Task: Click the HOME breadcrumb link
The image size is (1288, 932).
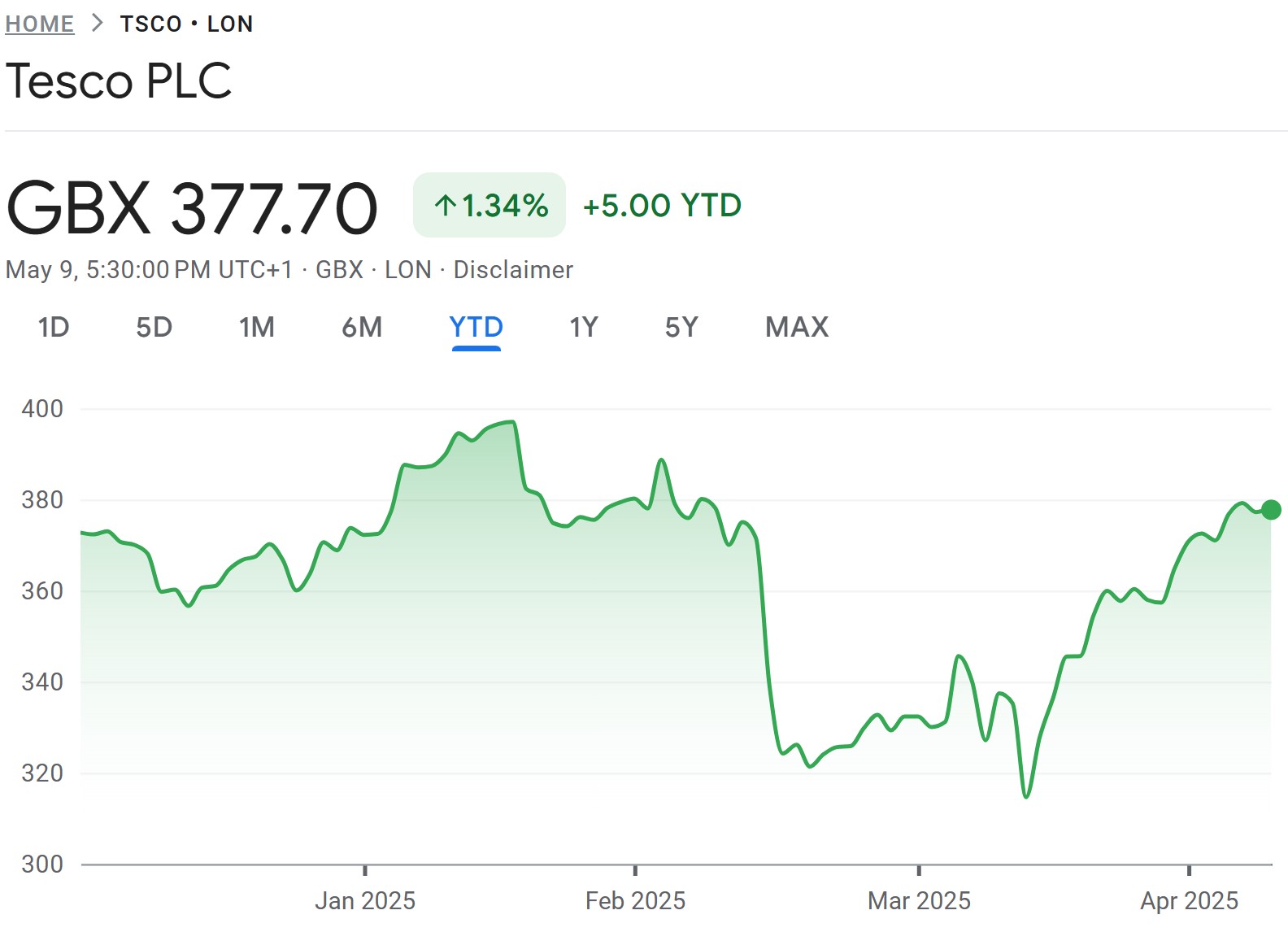Action: pyautogui.click(x=39, y=24)
